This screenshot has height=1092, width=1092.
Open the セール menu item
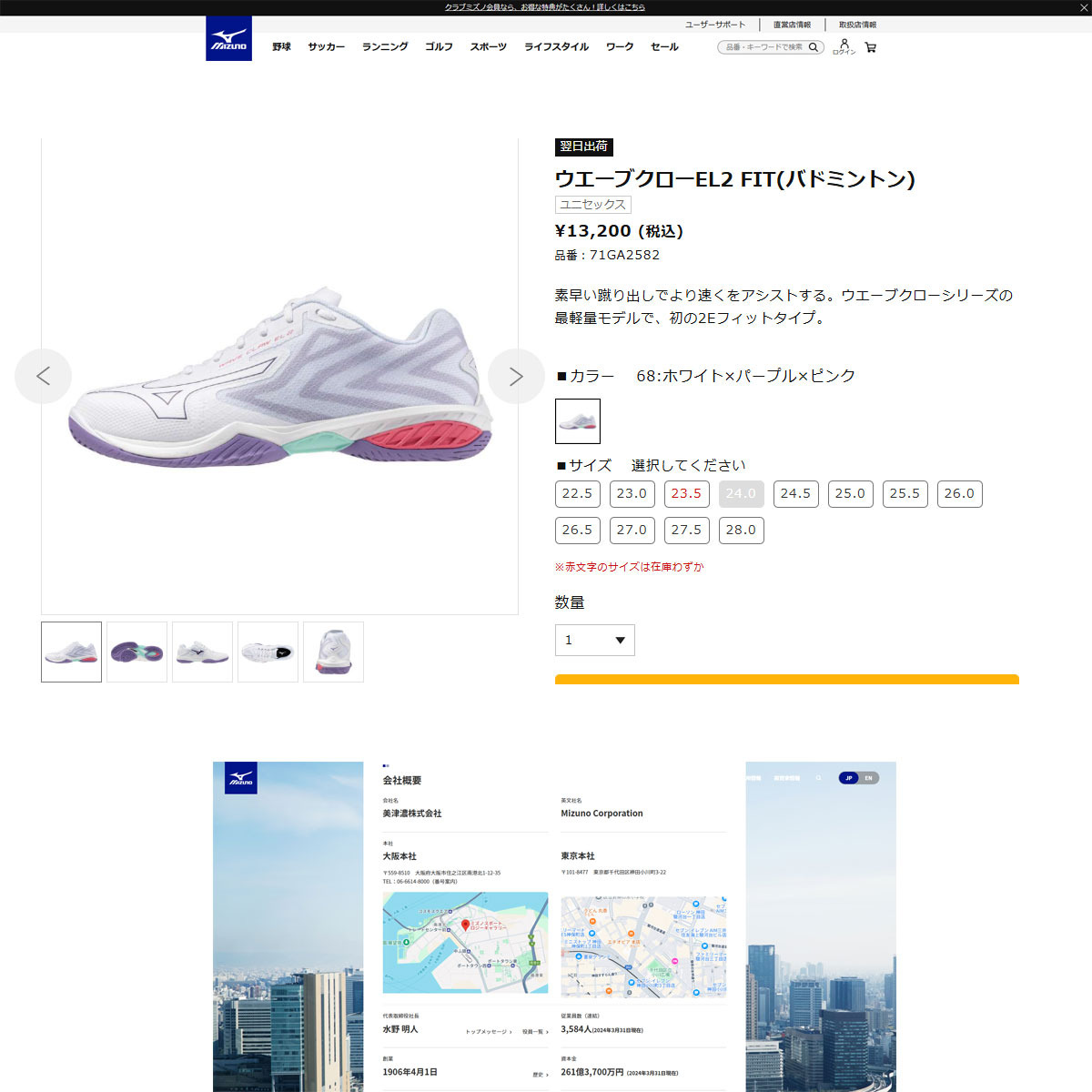coord(664,46)
